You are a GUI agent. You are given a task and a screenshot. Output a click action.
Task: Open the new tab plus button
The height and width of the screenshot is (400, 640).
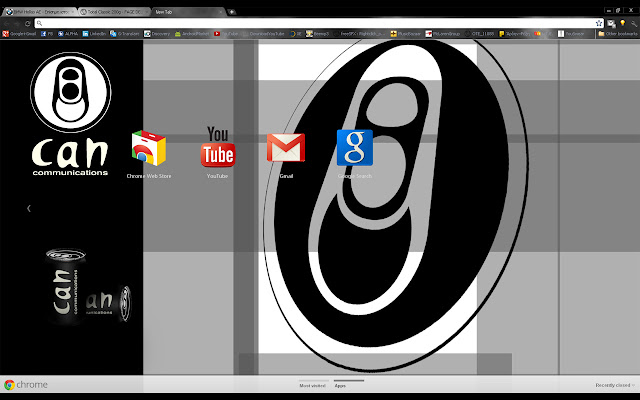tap(231, 12)
